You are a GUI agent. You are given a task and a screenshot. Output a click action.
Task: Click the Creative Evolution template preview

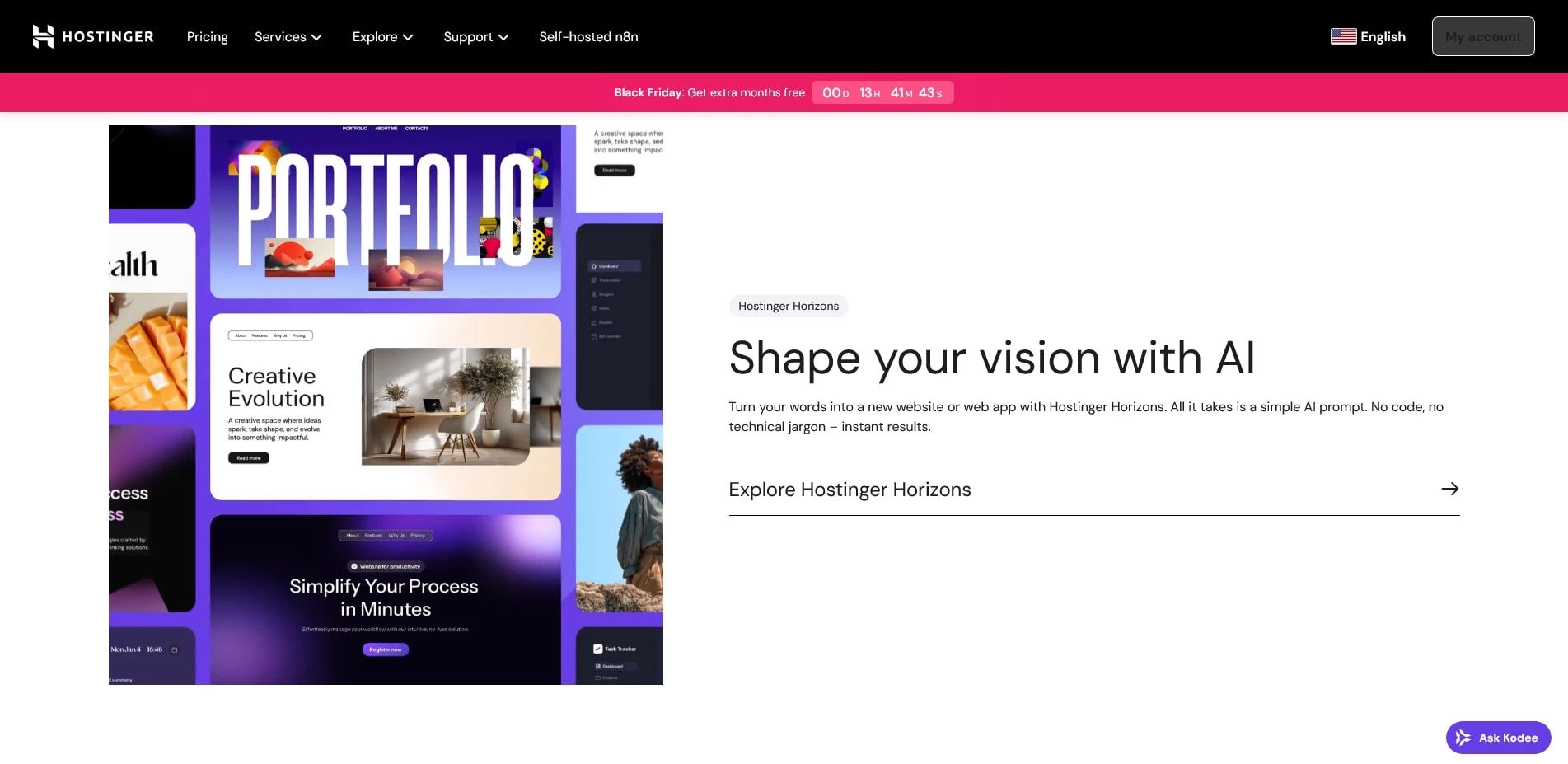(x=385, y=406)
